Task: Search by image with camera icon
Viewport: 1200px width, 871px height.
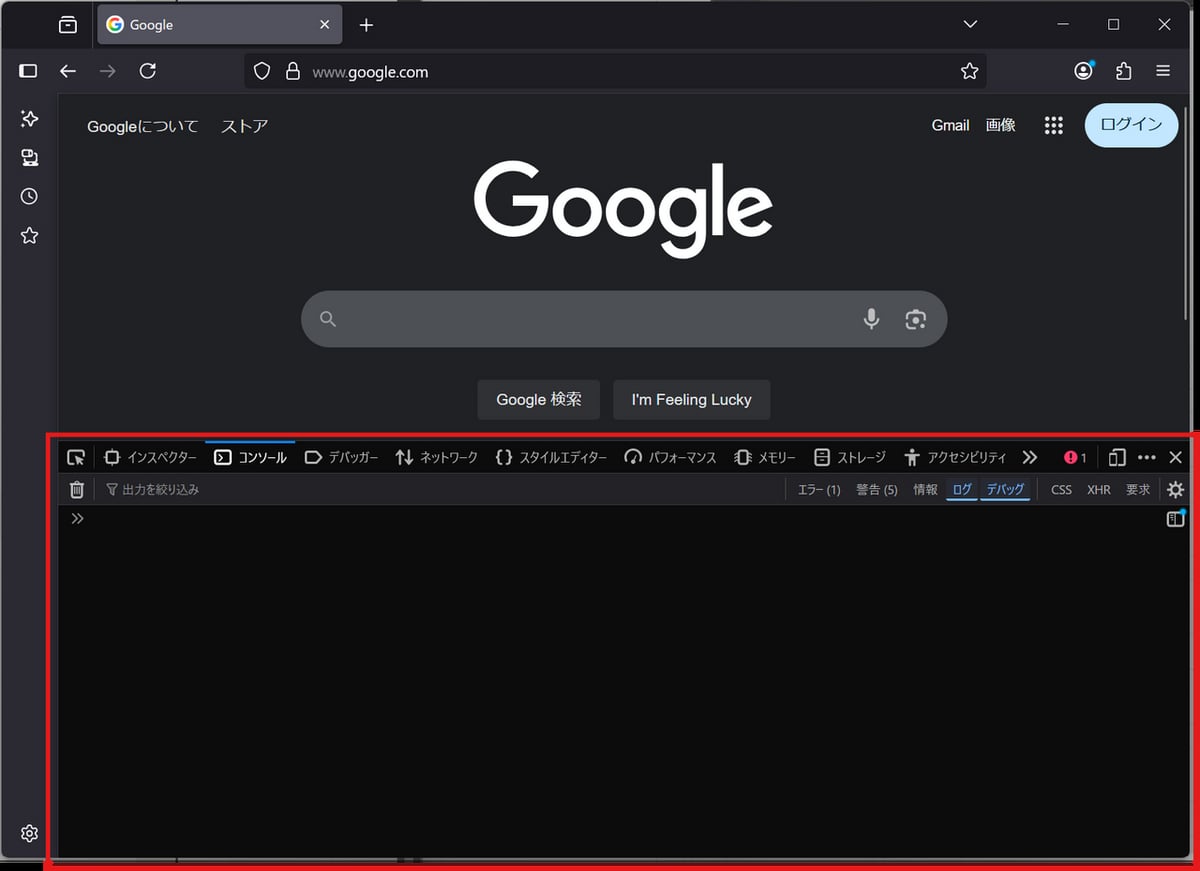Action: pyautogui.click(x=915, y=319)
